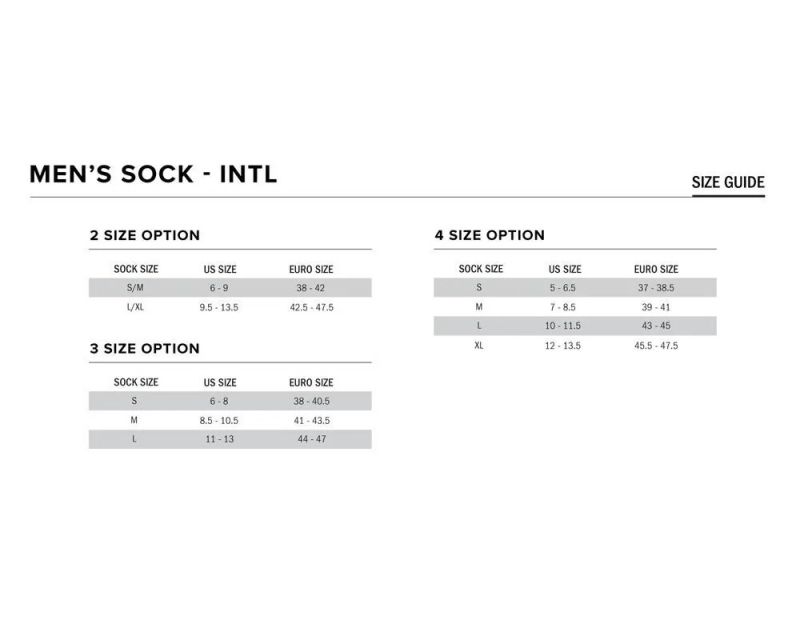The image size is (800, 640).
Task: Click the S/M sock size cell
Action: click(135, 288)
